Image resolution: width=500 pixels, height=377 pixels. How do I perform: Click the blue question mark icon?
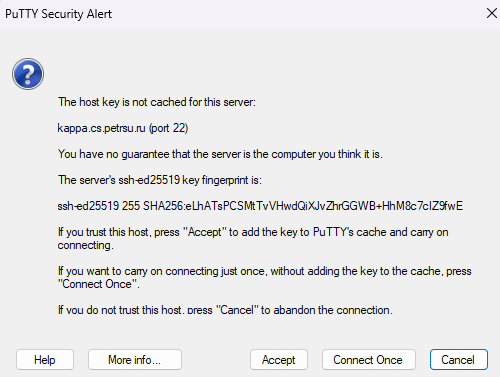[28, 74]
